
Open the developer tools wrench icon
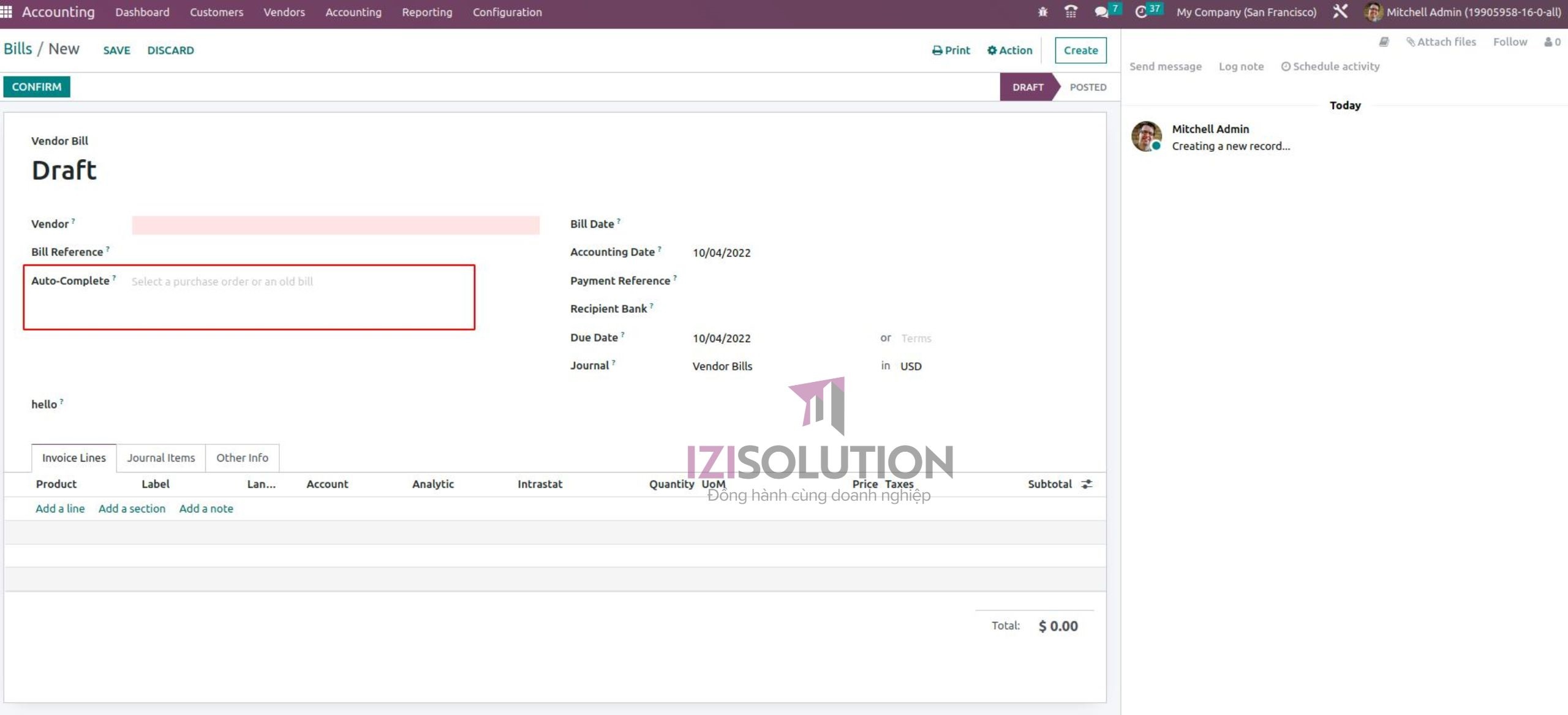[x=1341, y=12]
